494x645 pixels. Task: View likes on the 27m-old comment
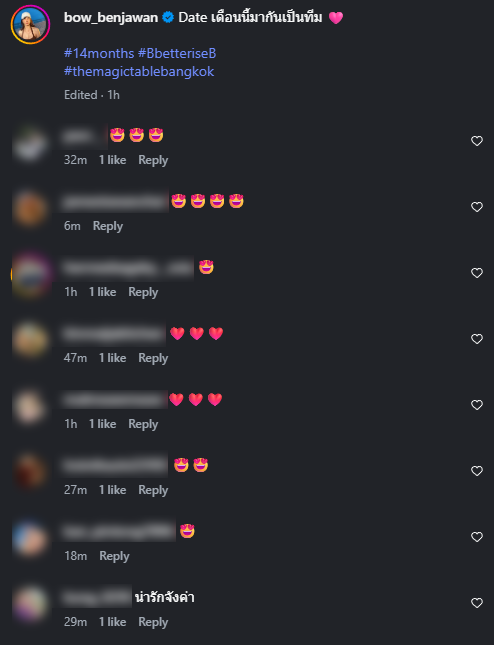pyautogui.click(x=112, y=490)
